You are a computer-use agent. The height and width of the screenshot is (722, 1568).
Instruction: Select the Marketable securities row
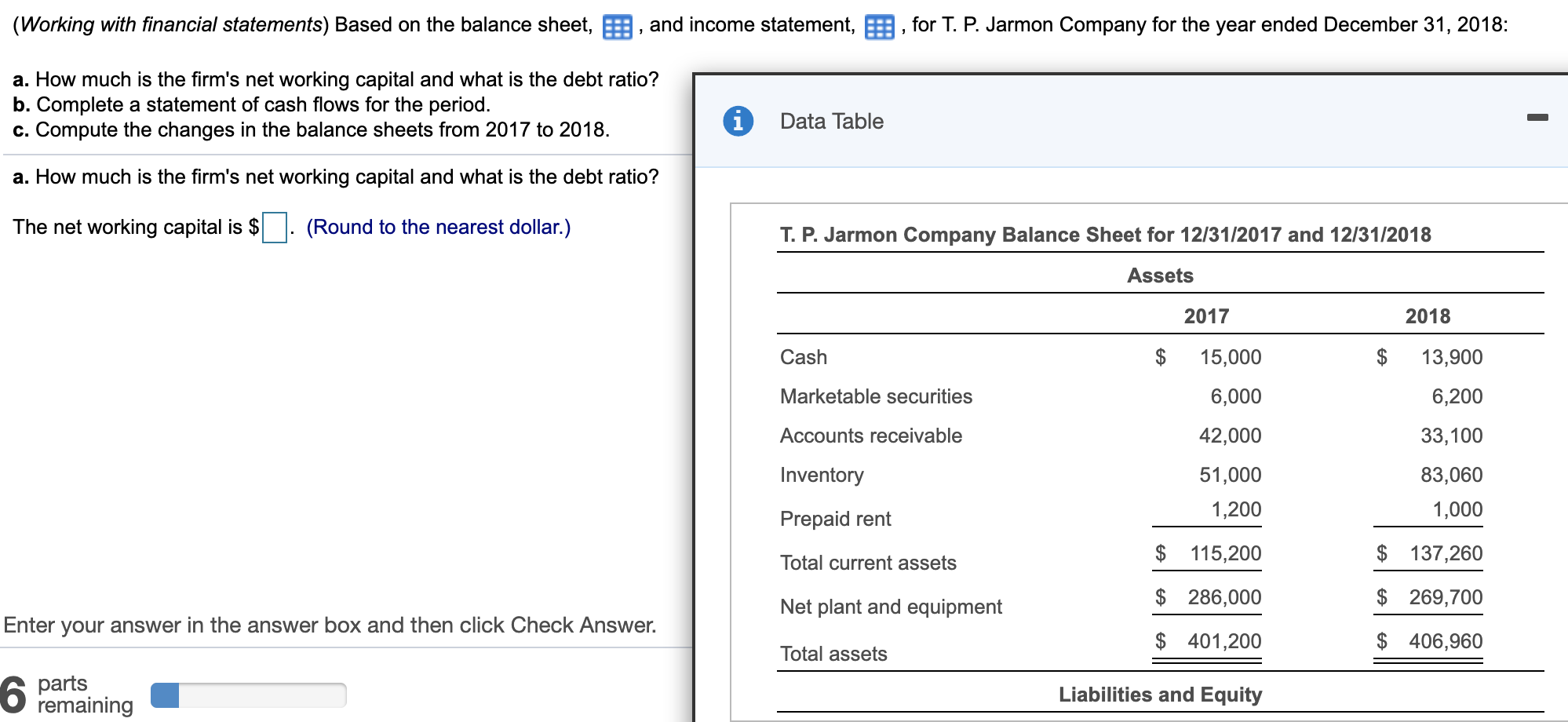point(875,396)
